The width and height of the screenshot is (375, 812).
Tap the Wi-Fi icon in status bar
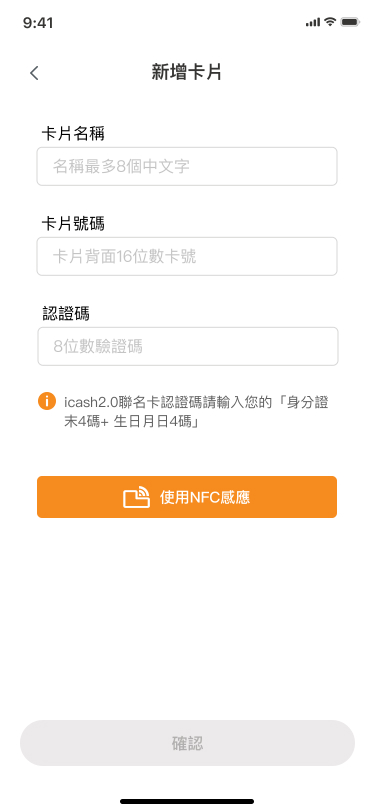pos(330,22)
